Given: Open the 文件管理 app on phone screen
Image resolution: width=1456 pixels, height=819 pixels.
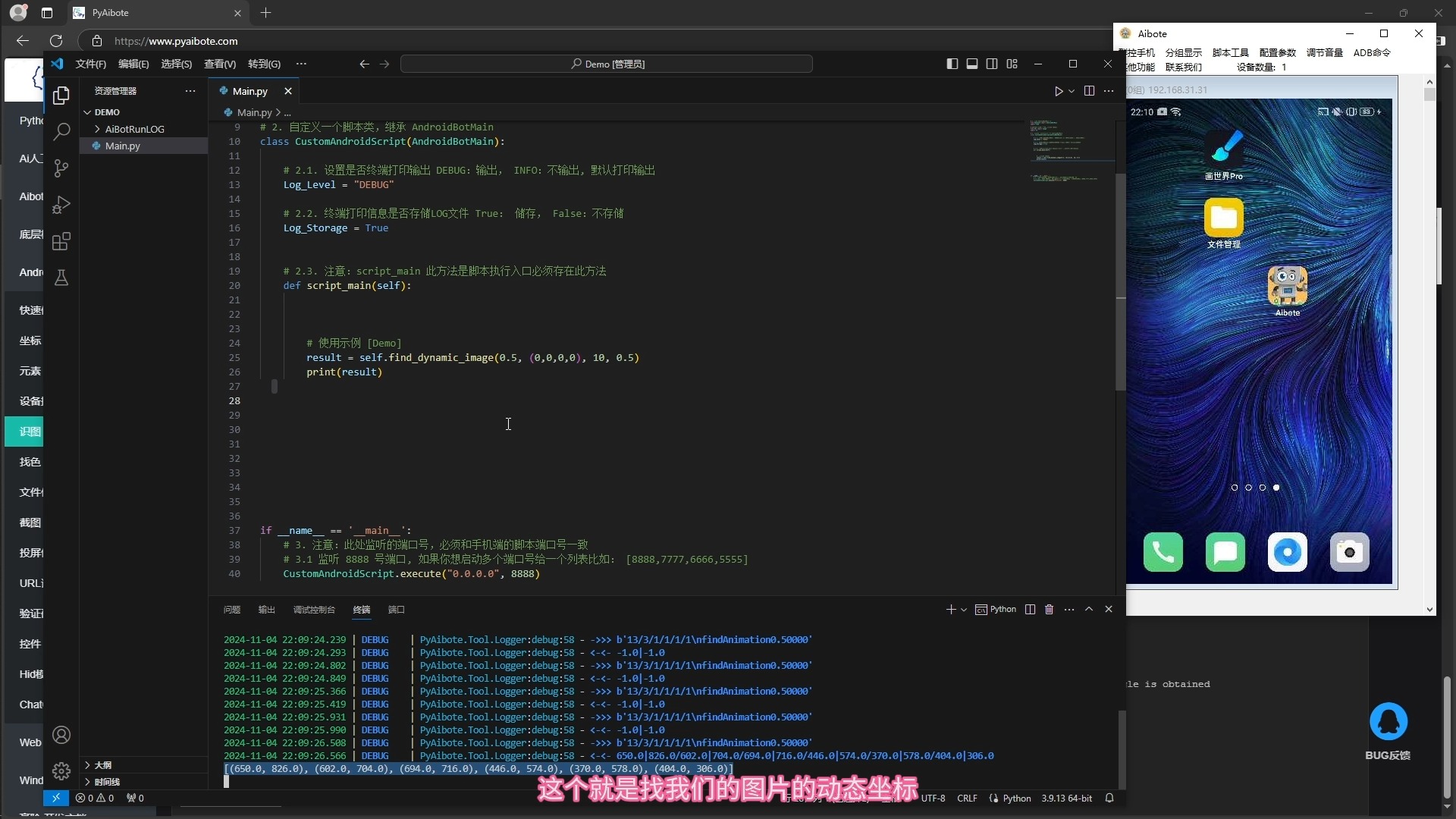Looking at the screenshot, I should 1224,223.
